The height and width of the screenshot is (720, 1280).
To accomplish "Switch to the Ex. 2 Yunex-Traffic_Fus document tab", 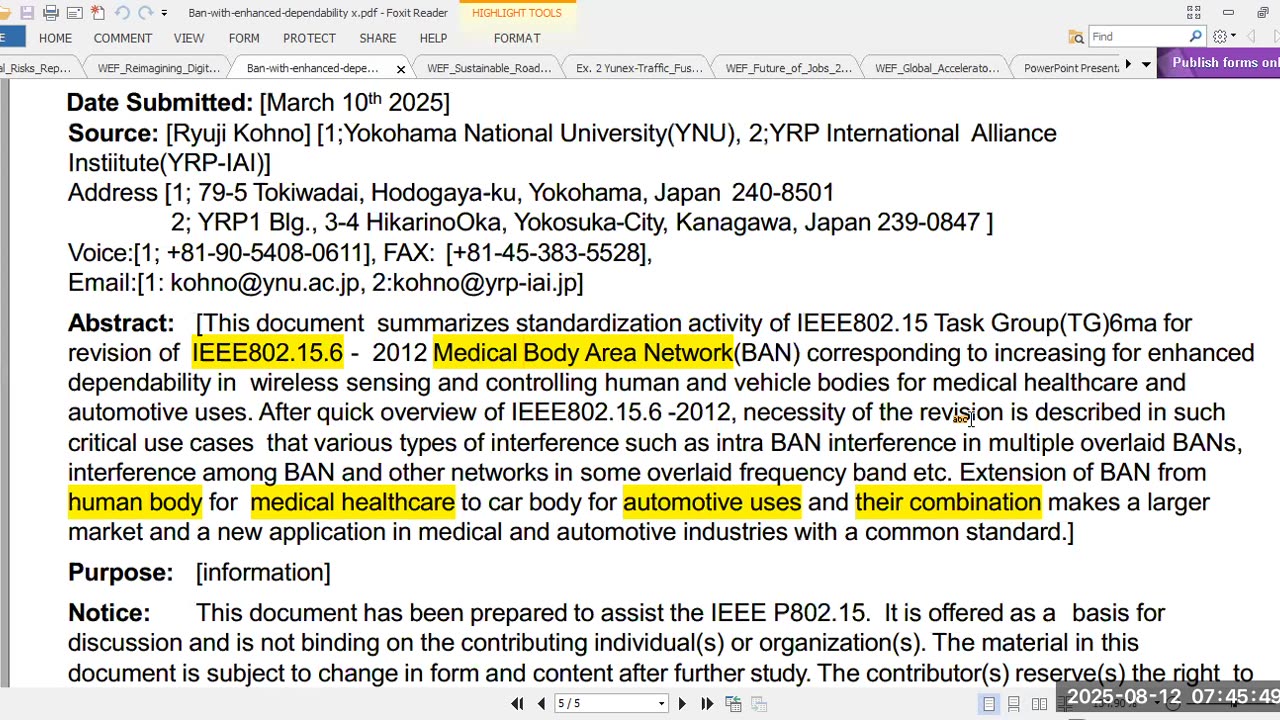I will [x=639, y=68].
